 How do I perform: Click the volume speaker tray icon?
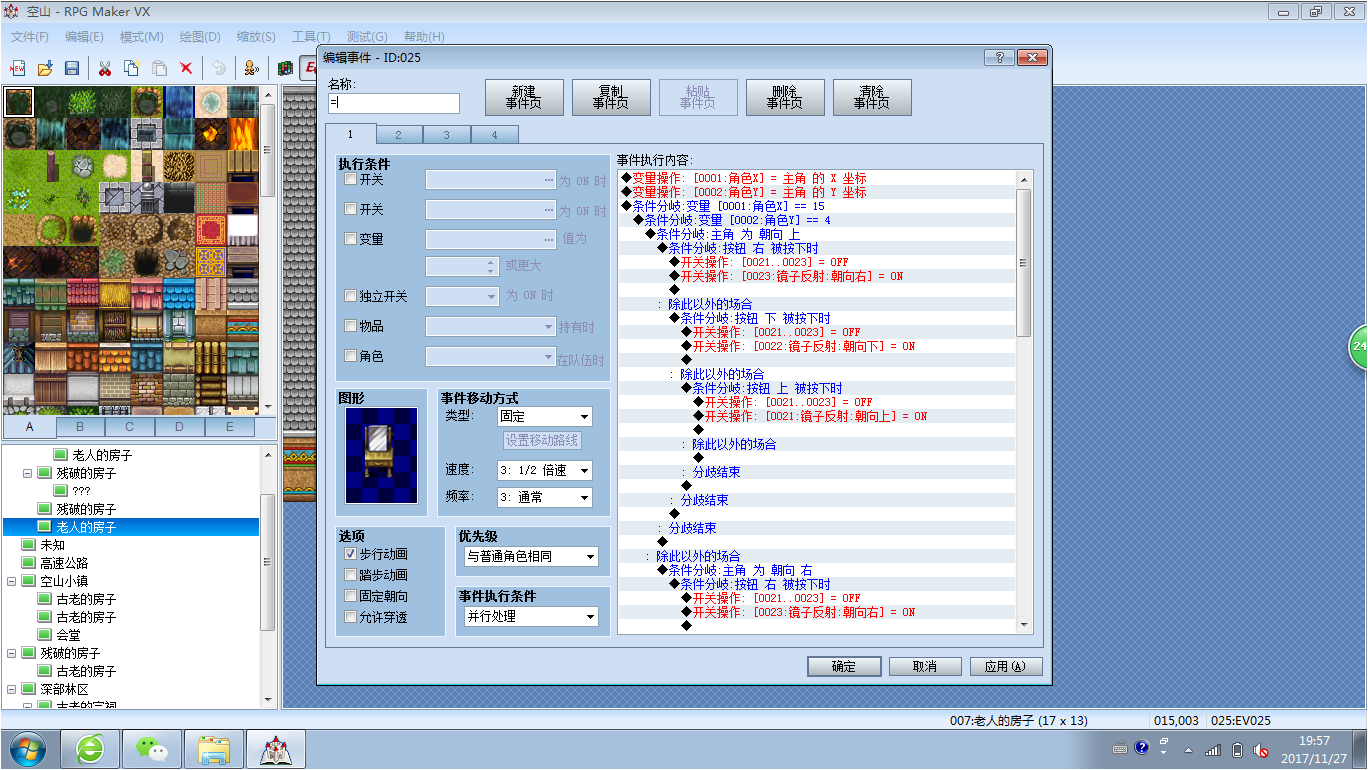[1262, 750]
